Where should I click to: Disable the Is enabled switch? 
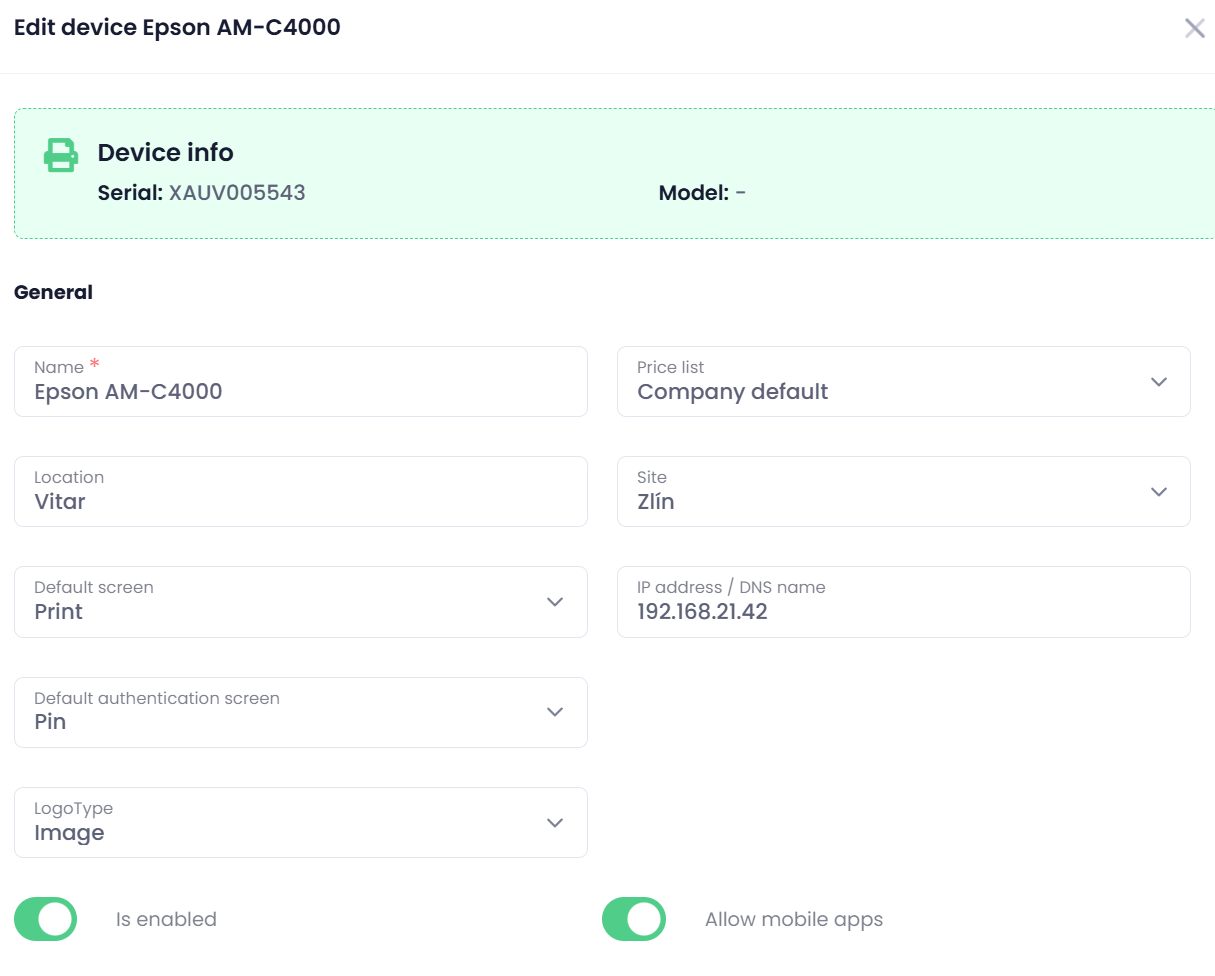click(46, 919)
